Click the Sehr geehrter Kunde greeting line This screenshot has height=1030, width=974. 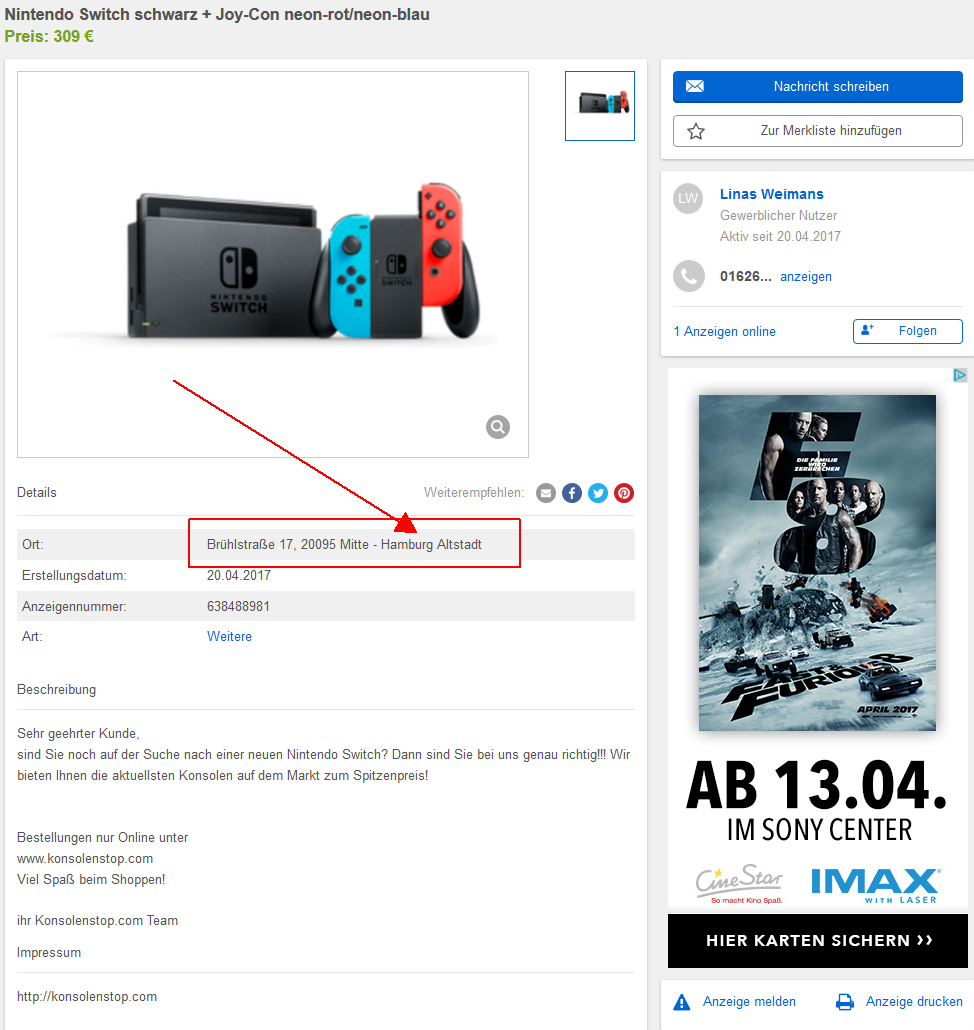(x=78, y=734)
